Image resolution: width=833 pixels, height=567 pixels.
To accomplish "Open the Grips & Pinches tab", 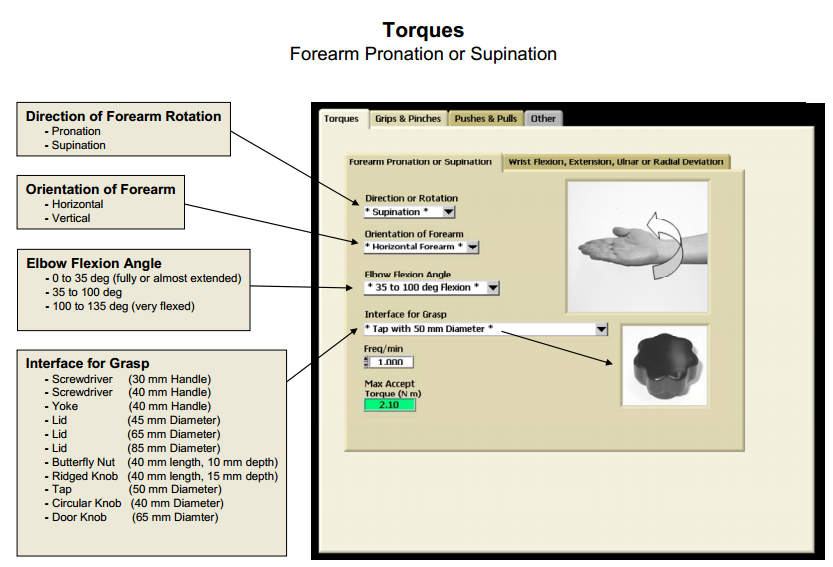I will [x=407, y=119].
